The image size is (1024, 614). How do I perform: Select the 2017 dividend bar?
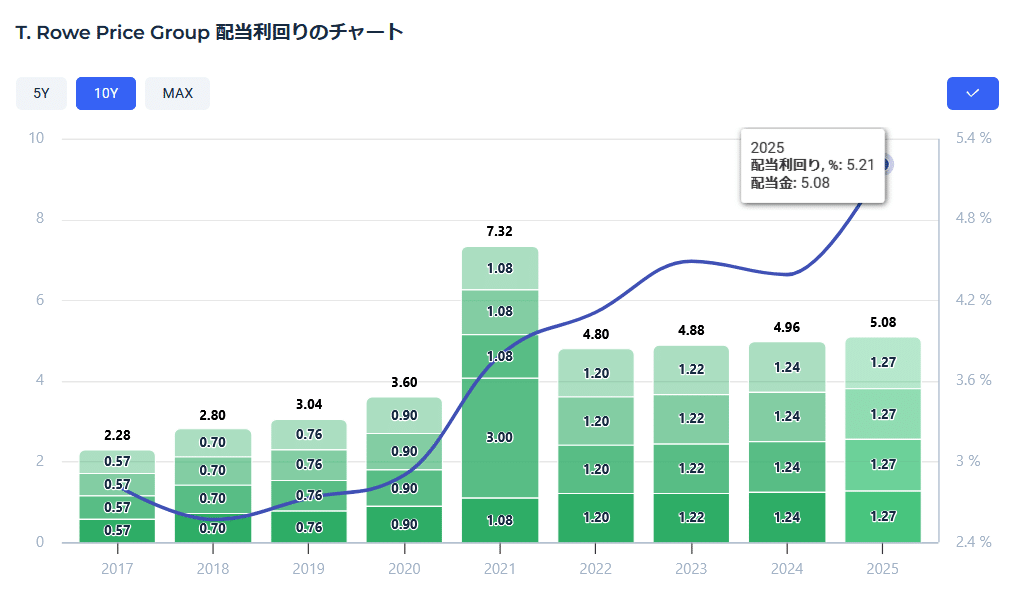coord(117,497)
